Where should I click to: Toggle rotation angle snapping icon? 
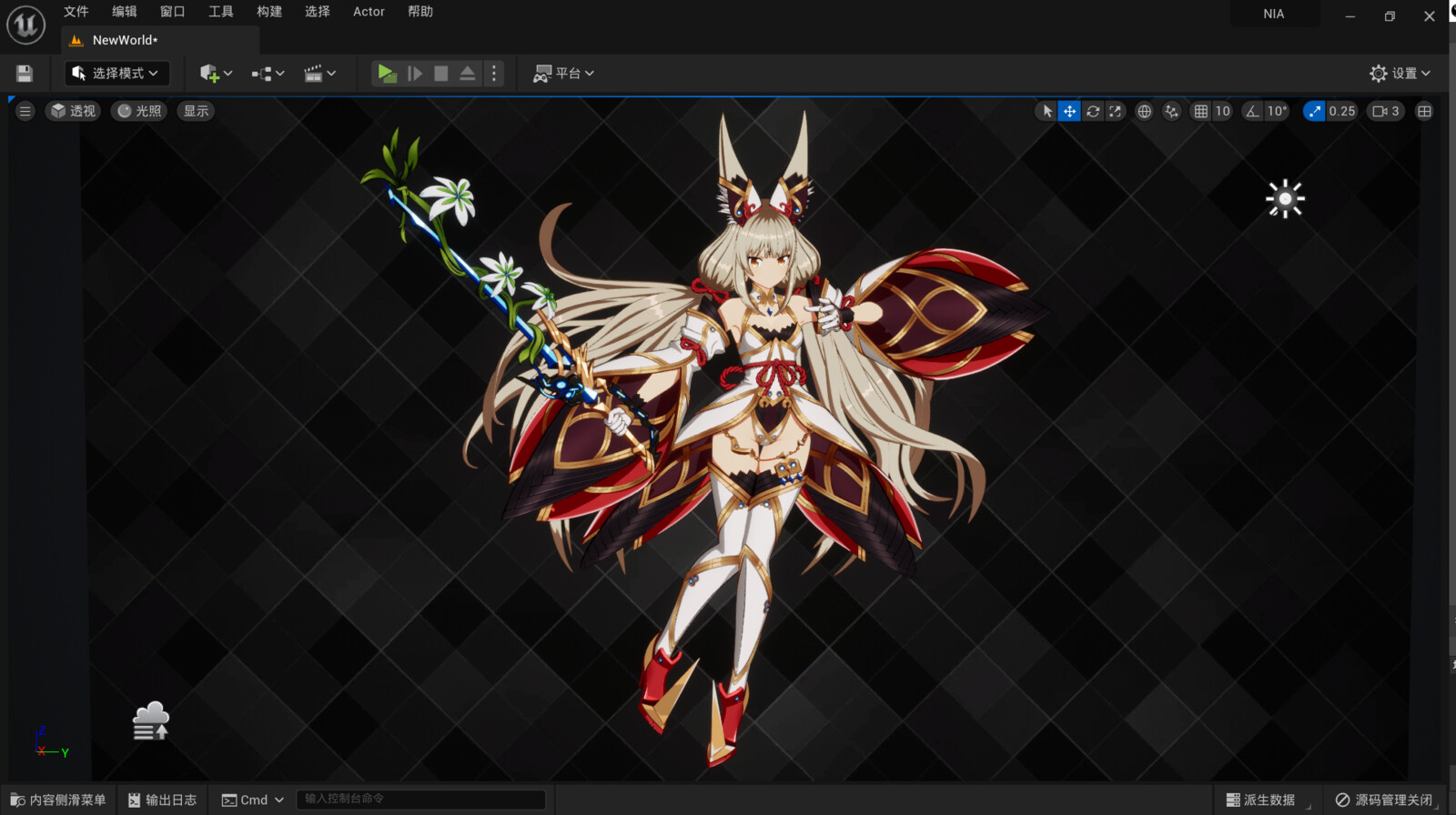[x=1253, y=111]
